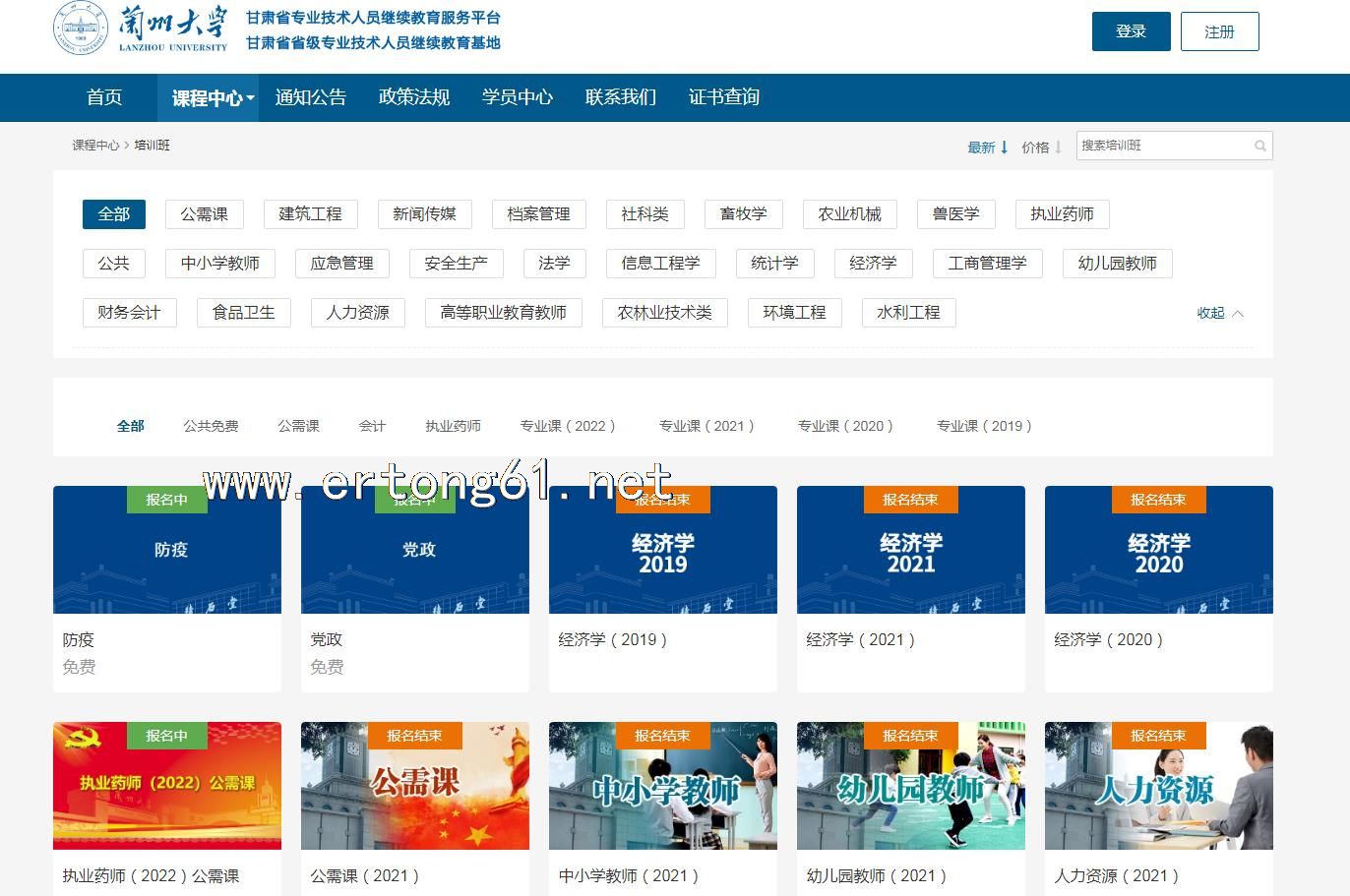Open the 通知公告 menu item
Viewport: 1350px width, 896px height.
(x=310, y=97)
